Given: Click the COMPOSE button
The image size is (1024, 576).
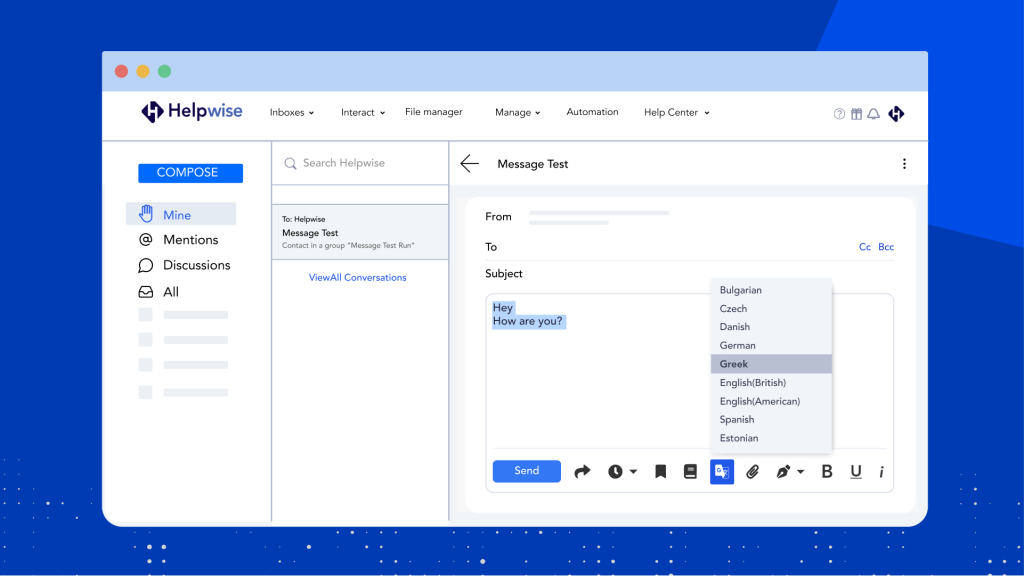Looking at the screenshot, I should click(x=190, y=173).
